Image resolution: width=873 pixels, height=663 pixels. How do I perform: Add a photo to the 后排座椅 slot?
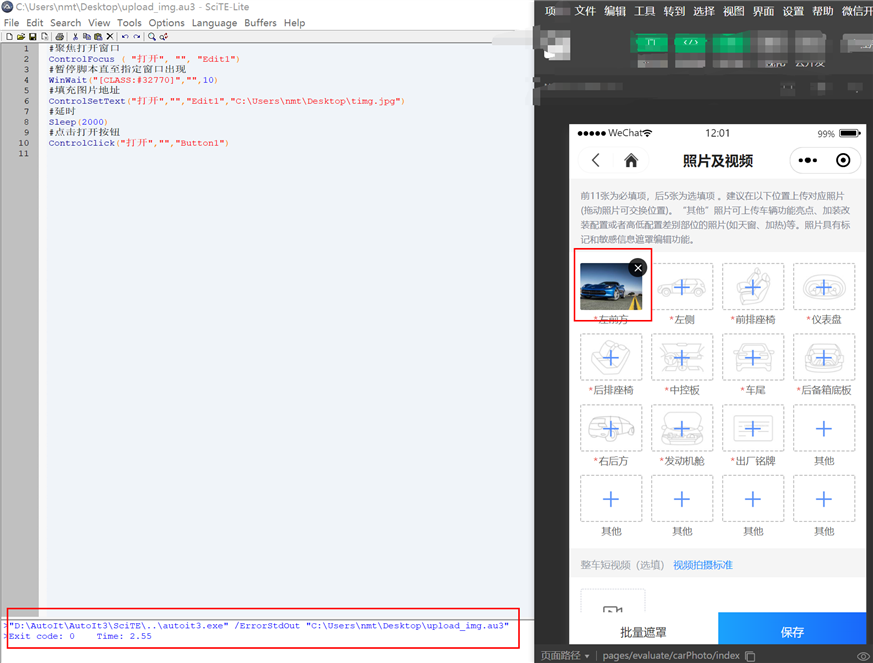pyautogui.click(x=611, y=357)
